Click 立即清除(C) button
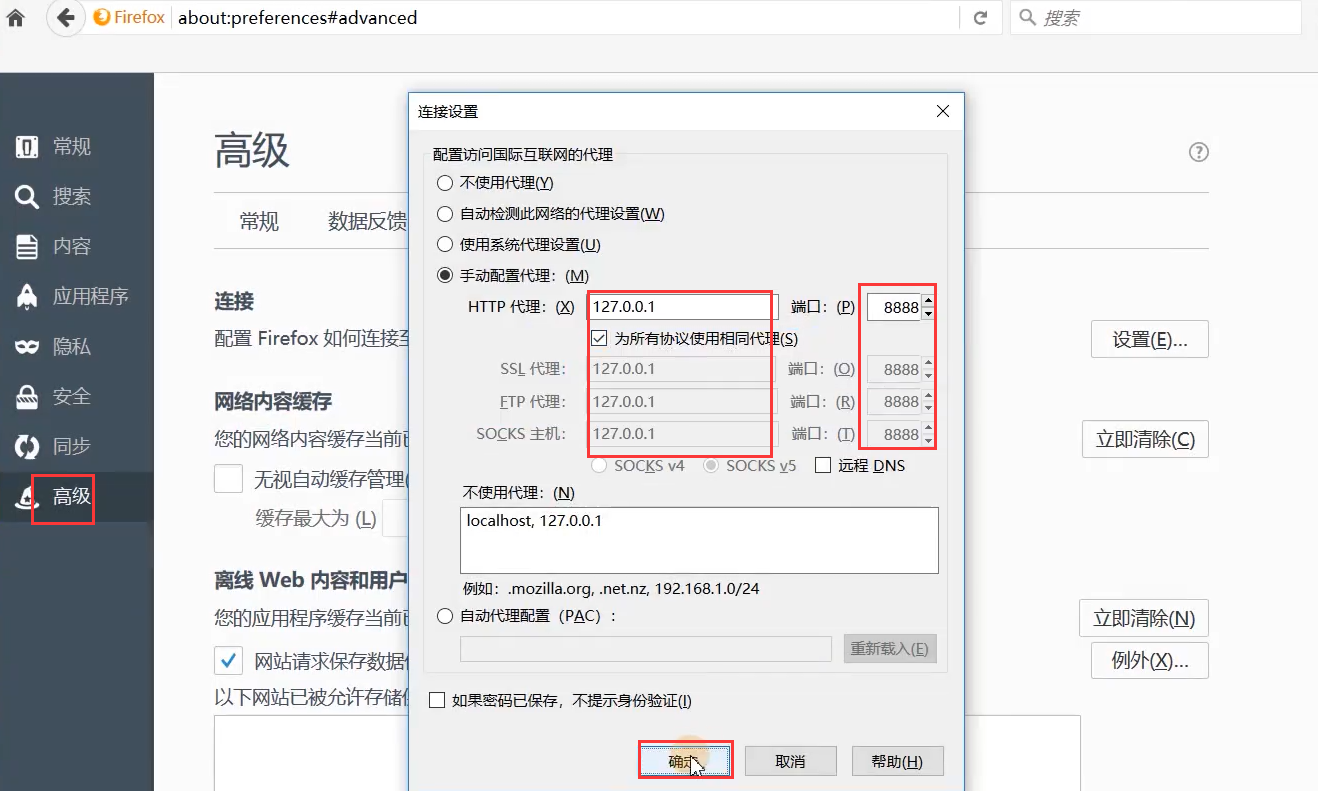The image size is (1318, 791). tap(1146, 440)
